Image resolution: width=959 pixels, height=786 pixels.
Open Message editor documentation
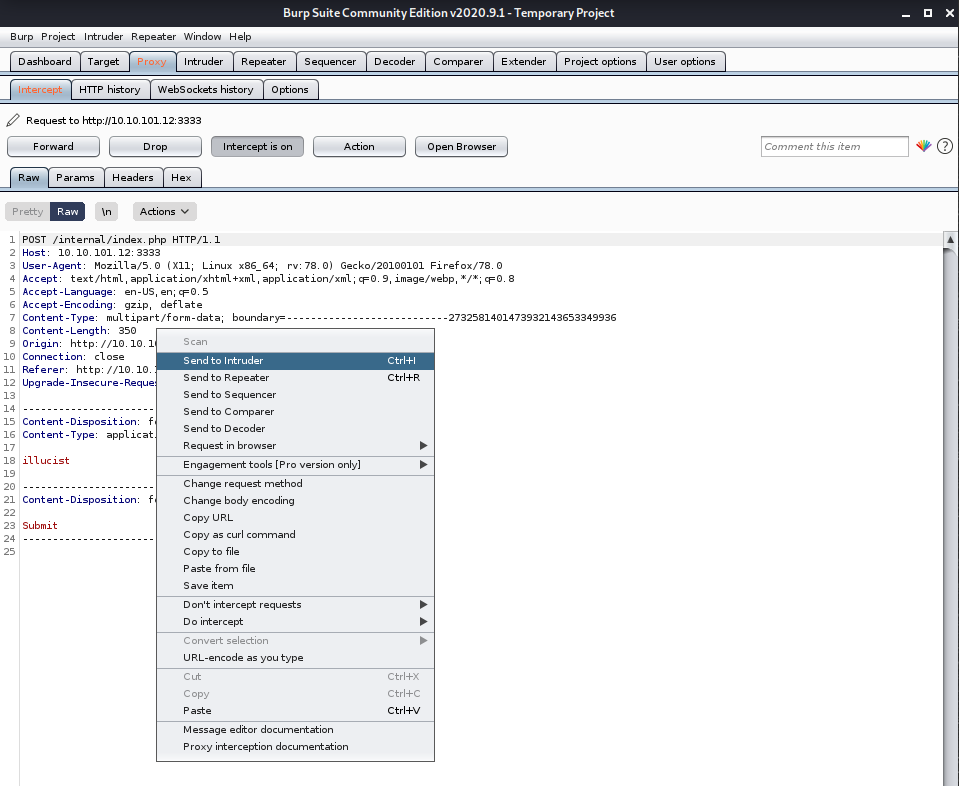[295, 730]
